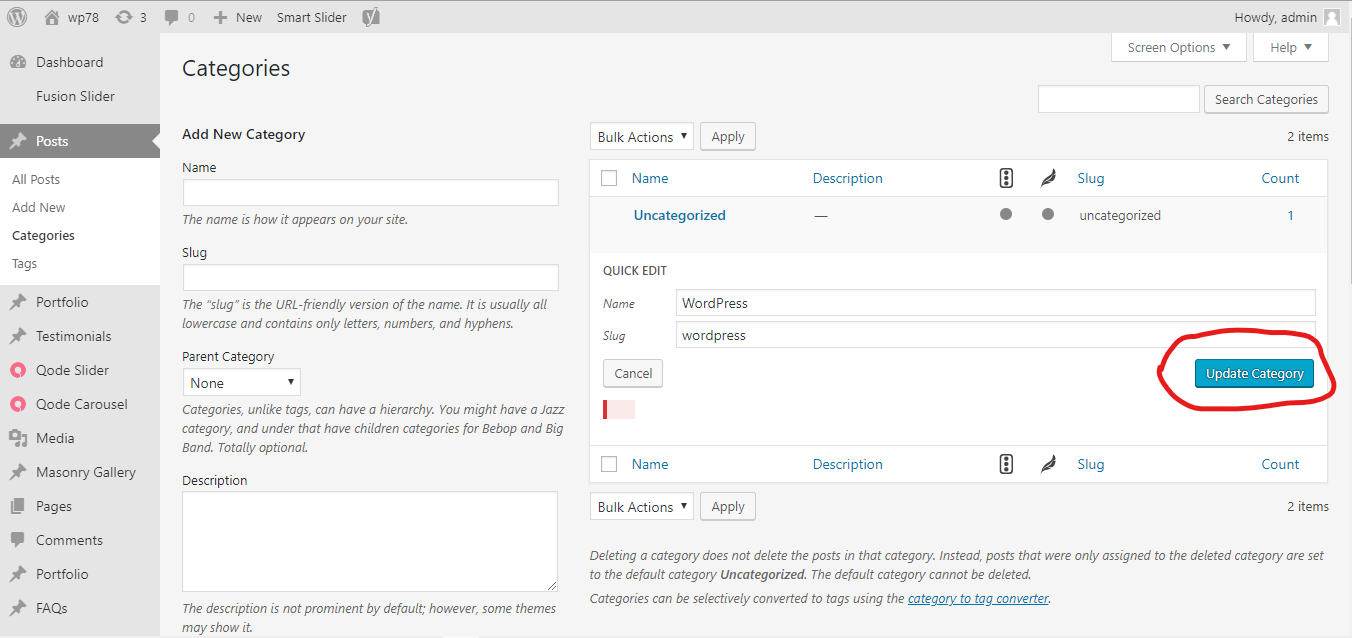1352x638 pixels.
Task: Open the Uncategorized category link
Action: (x=680, y=215)
